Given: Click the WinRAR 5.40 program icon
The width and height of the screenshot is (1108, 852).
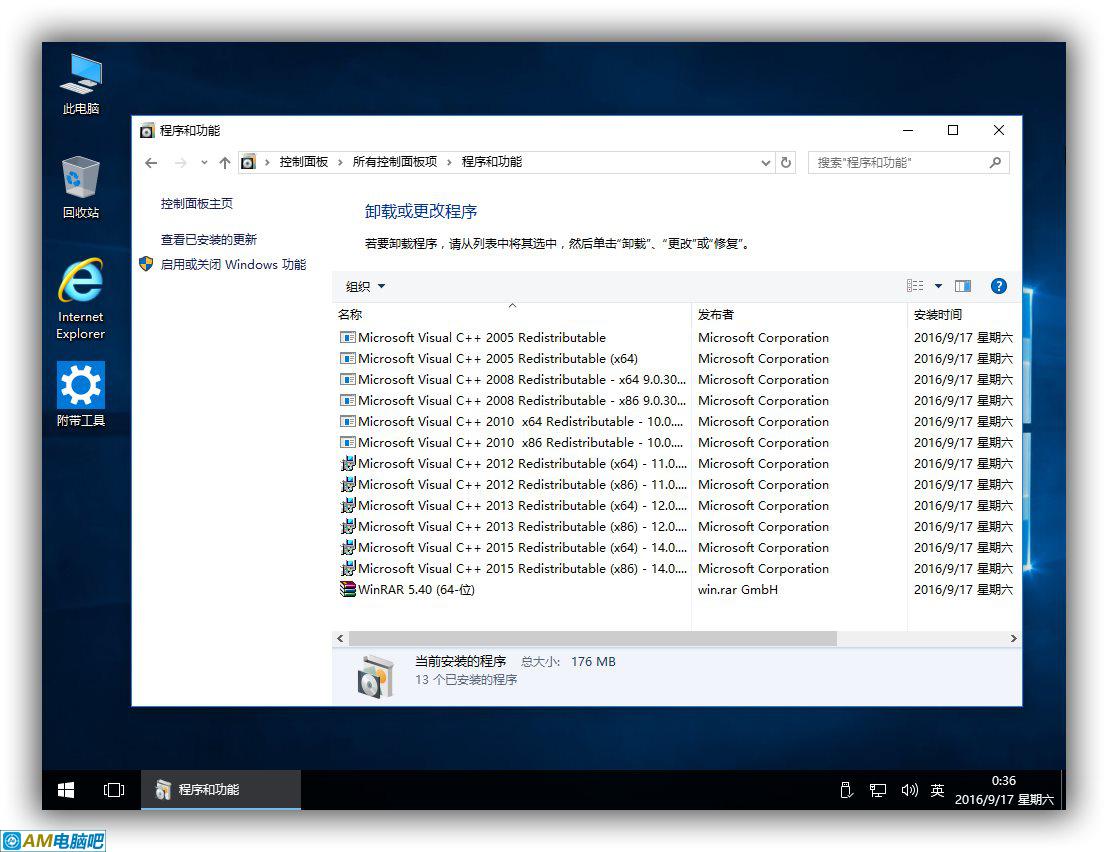Looking at the screenshot, I should pyautogui.click(x=348, y=589).
